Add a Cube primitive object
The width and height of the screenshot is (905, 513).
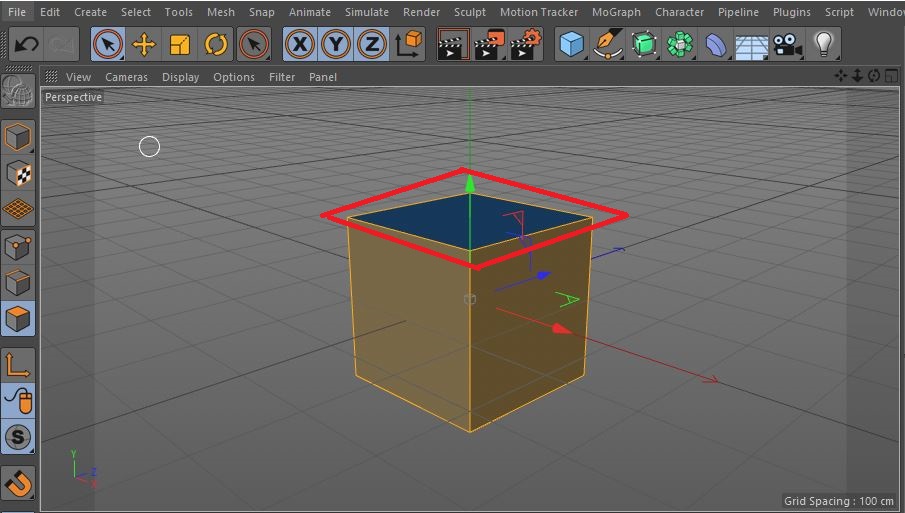pos(571,44)
